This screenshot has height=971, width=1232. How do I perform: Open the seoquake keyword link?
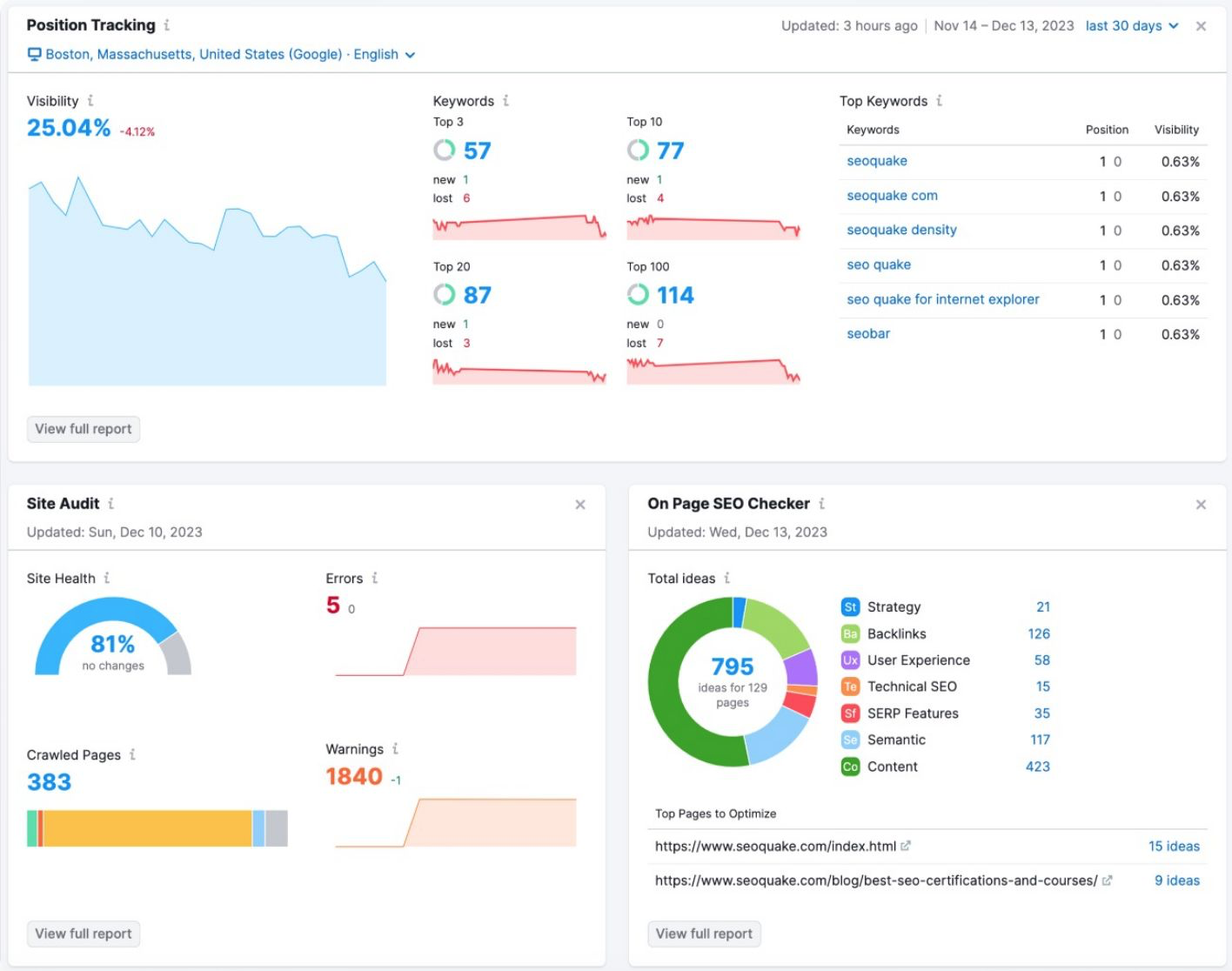(x=876, y=160)
